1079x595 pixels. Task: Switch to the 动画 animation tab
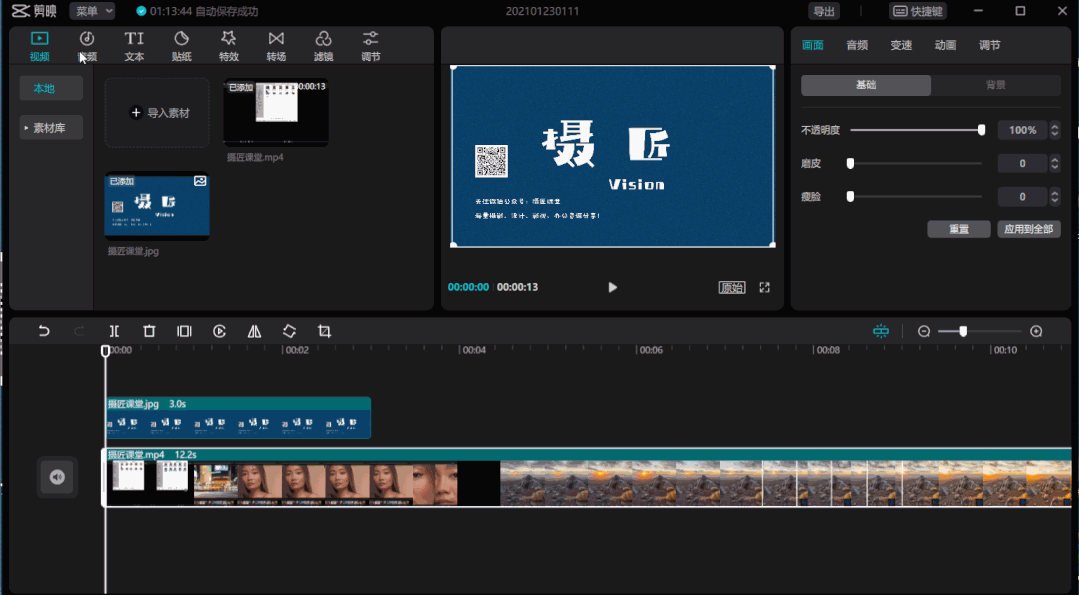tap(945, 45)
